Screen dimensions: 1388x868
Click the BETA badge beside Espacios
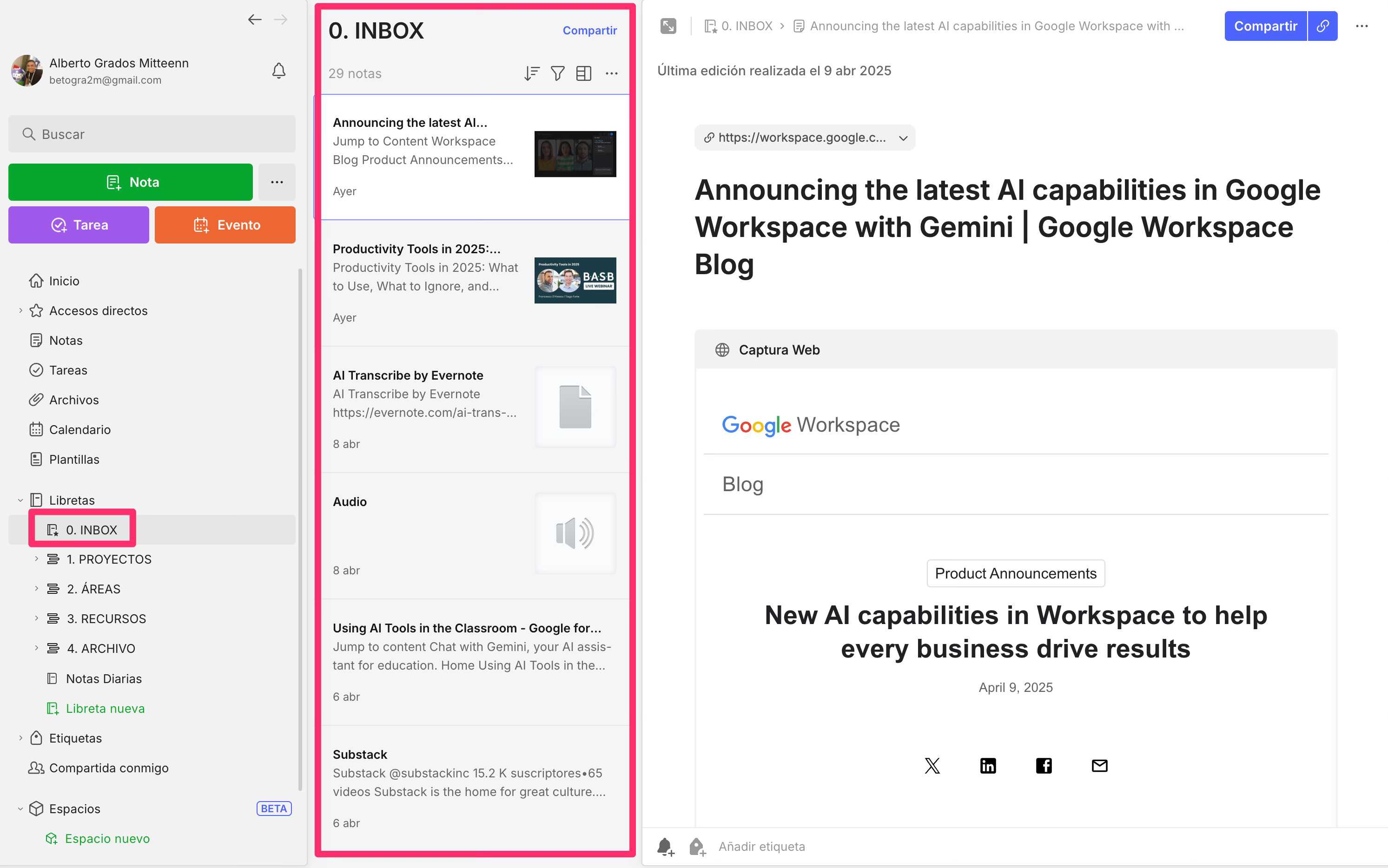[274, 809]
